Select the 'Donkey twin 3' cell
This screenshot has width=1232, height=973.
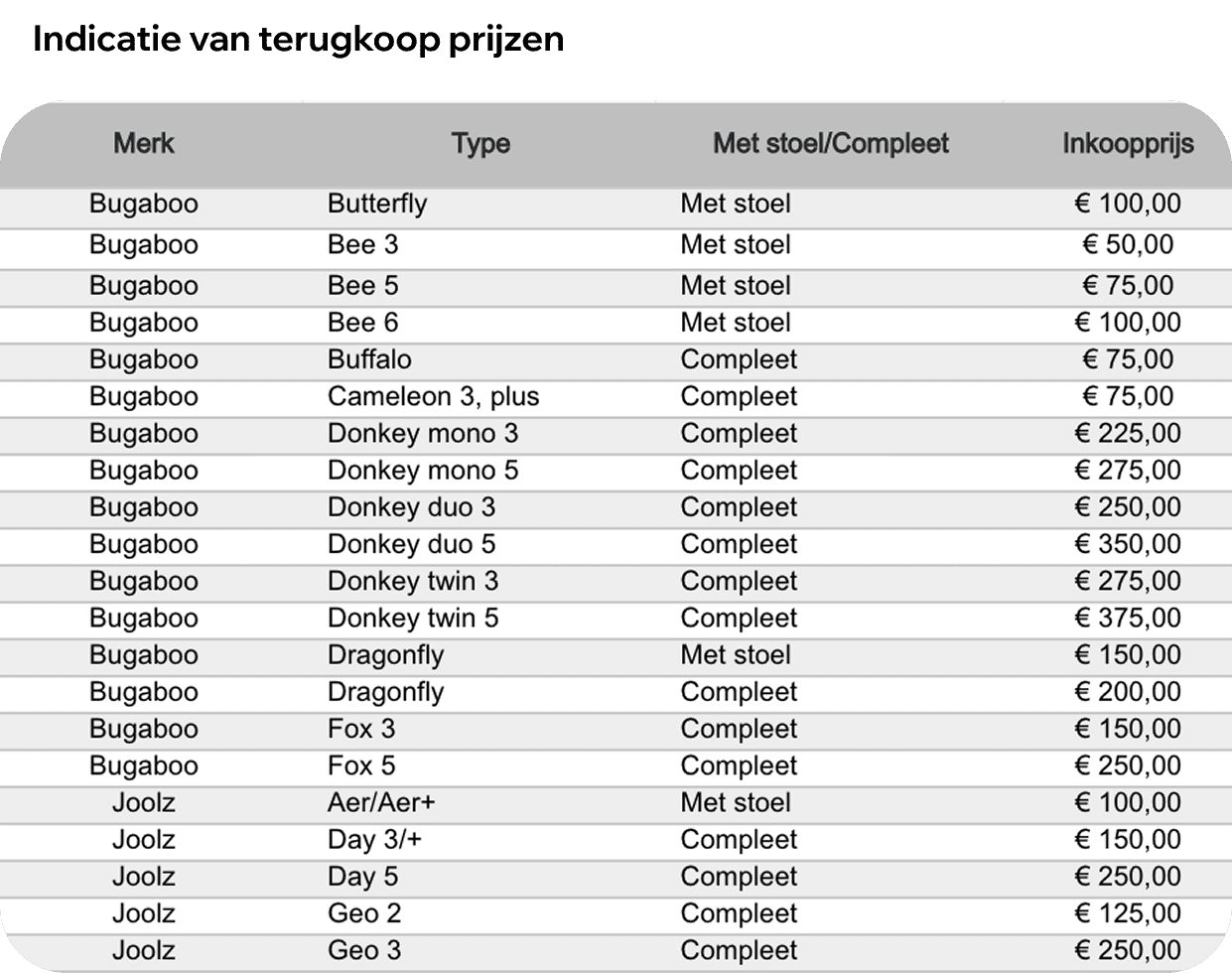click(413, 580)
